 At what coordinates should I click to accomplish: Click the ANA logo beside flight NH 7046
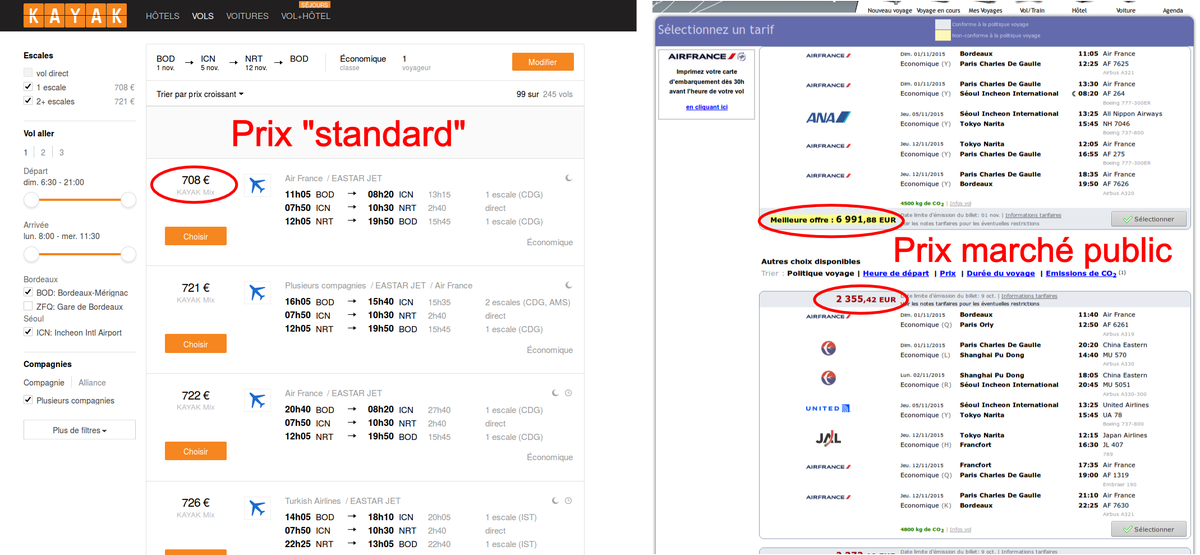pyautogui.click(x=826, y=118)
